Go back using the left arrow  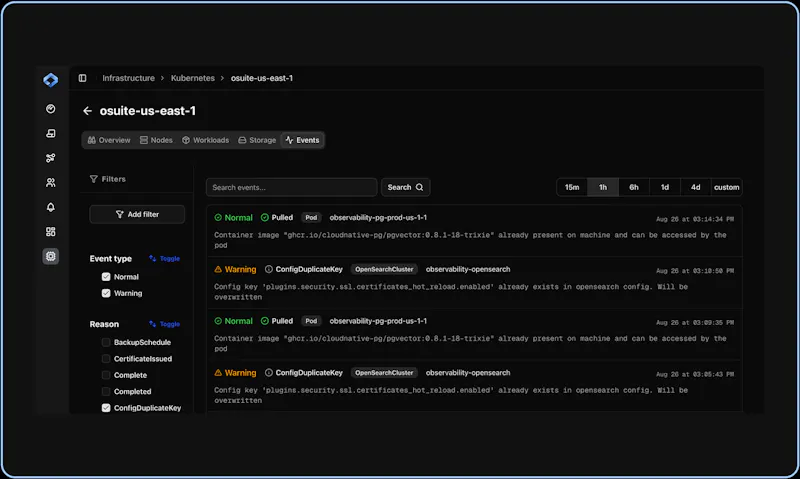[87, 111]
